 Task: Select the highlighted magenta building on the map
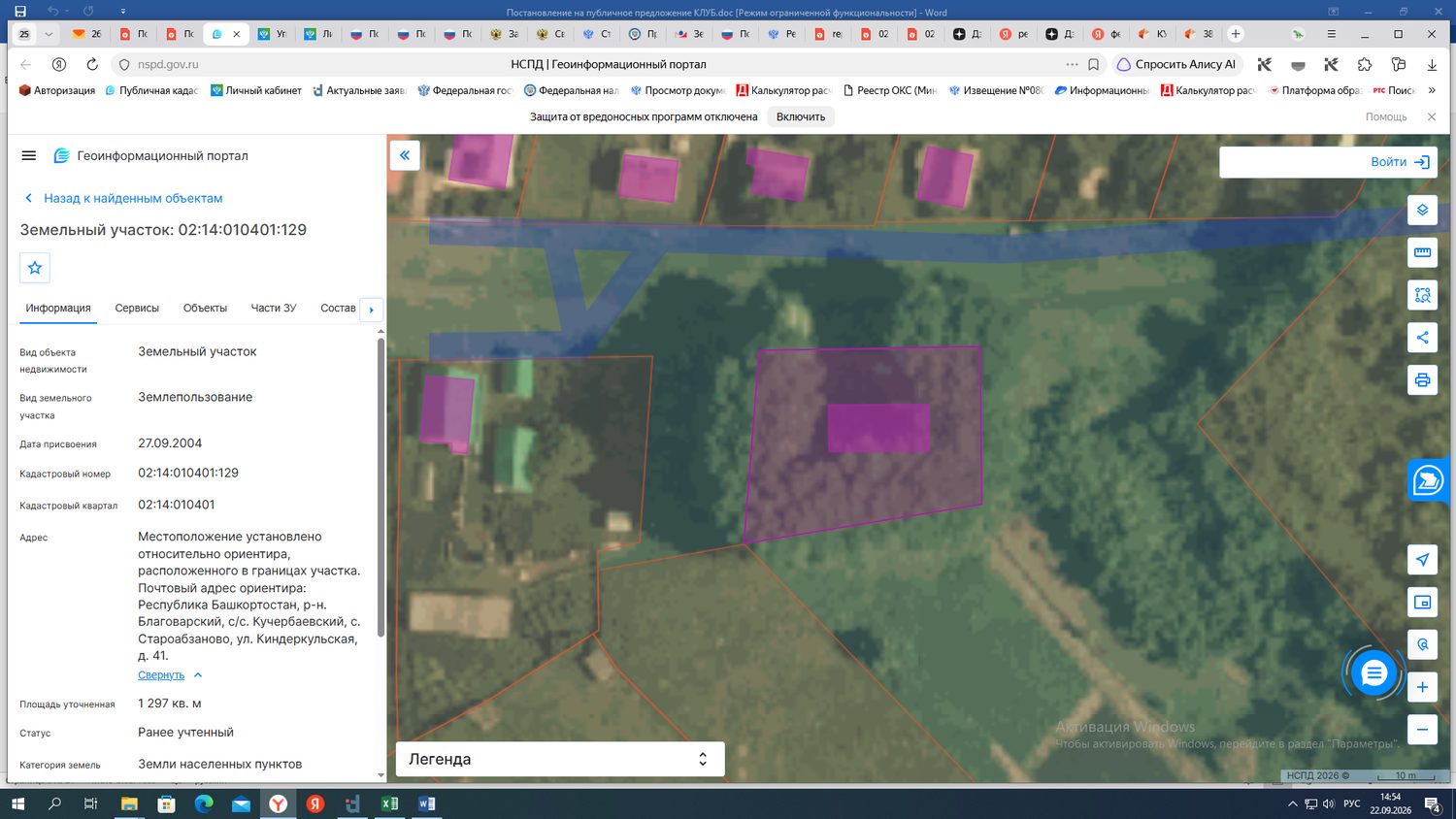[x=878, y=428]
